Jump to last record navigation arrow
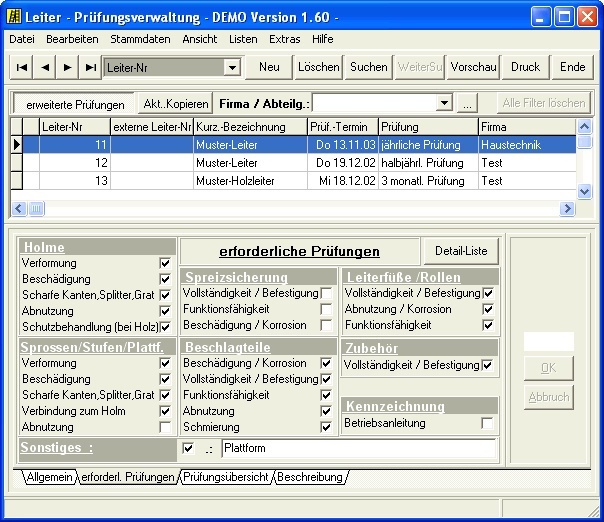The image size is (604, 522). [x=90, y=67]
